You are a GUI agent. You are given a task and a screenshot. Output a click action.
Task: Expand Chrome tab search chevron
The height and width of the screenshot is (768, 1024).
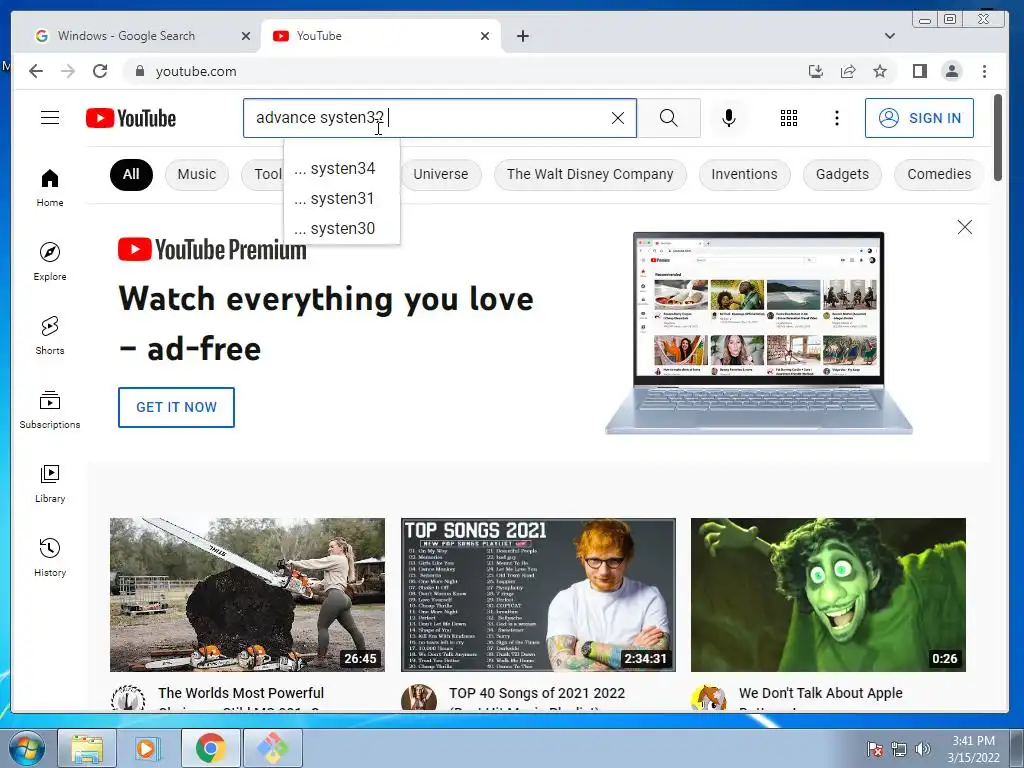[889, 36]
